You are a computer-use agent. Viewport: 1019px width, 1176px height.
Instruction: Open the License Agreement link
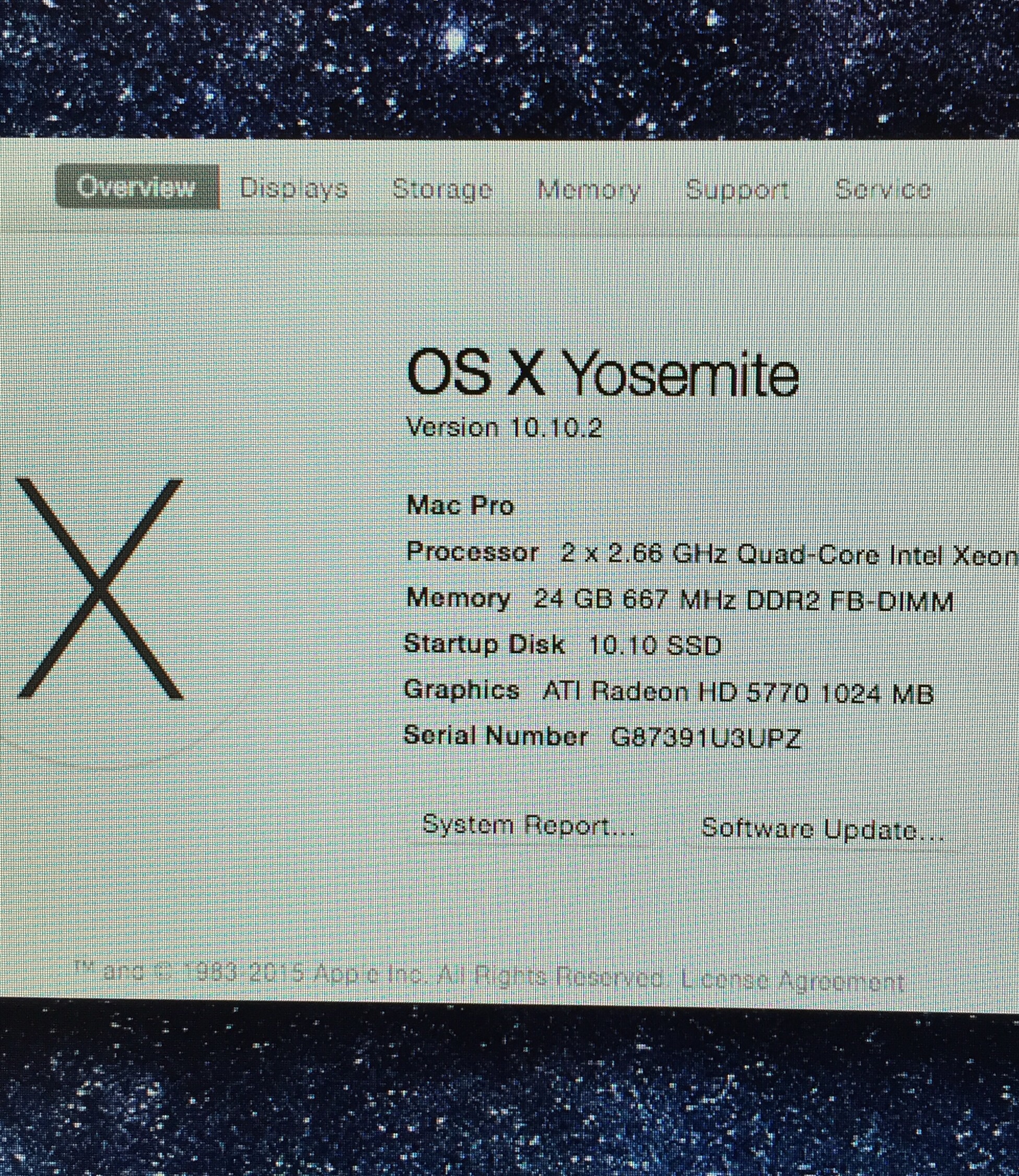pos(793,981)
